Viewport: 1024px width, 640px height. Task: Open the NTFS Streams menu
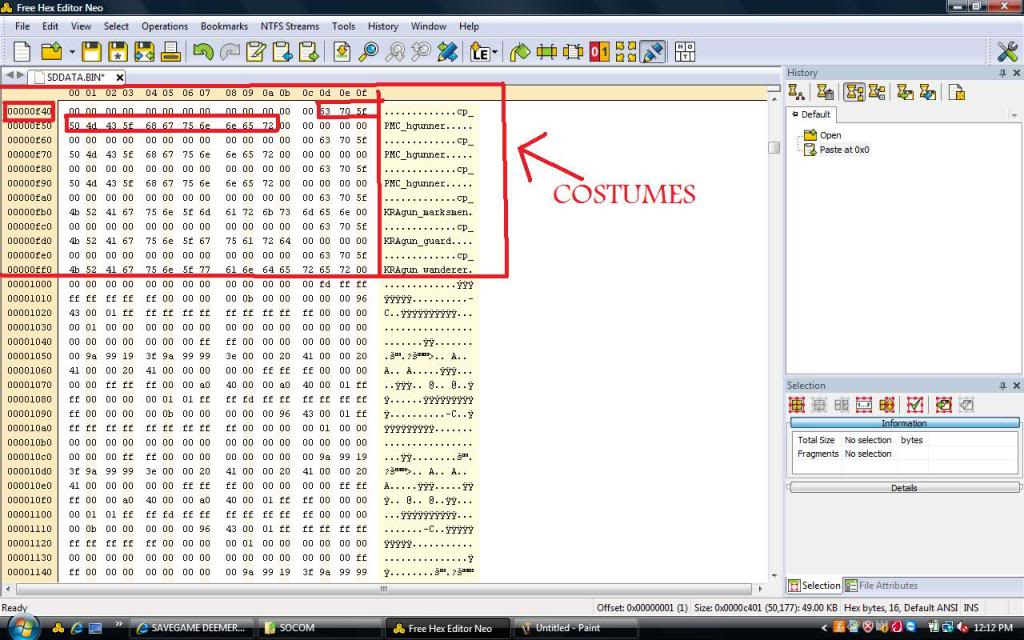290,26
